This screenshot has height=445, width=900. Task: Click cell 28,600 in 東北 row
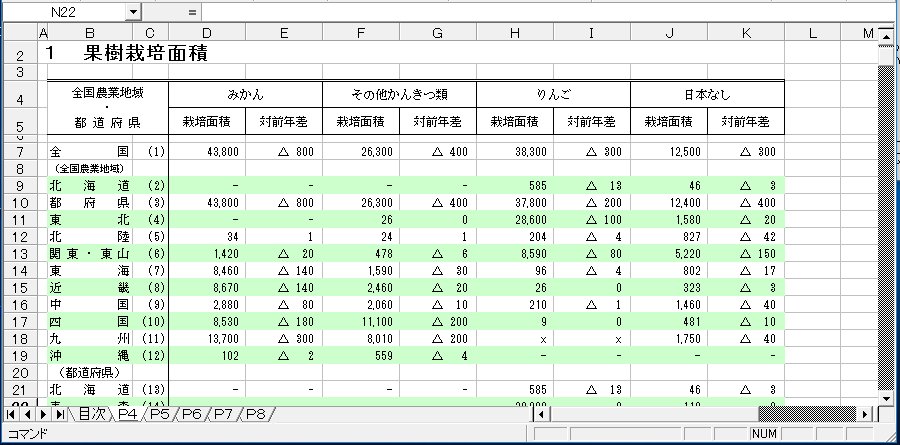click(x=515, y=219)
